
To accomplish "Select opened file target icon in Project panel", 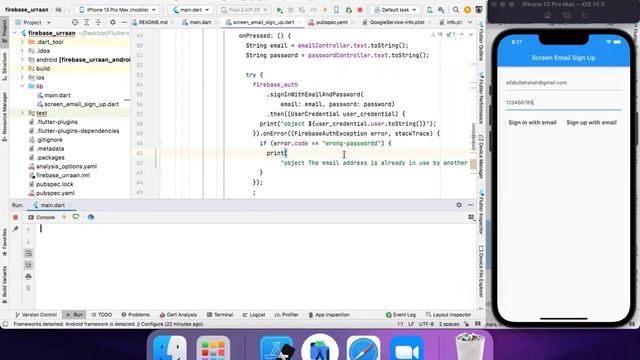I will pos(75,22).
